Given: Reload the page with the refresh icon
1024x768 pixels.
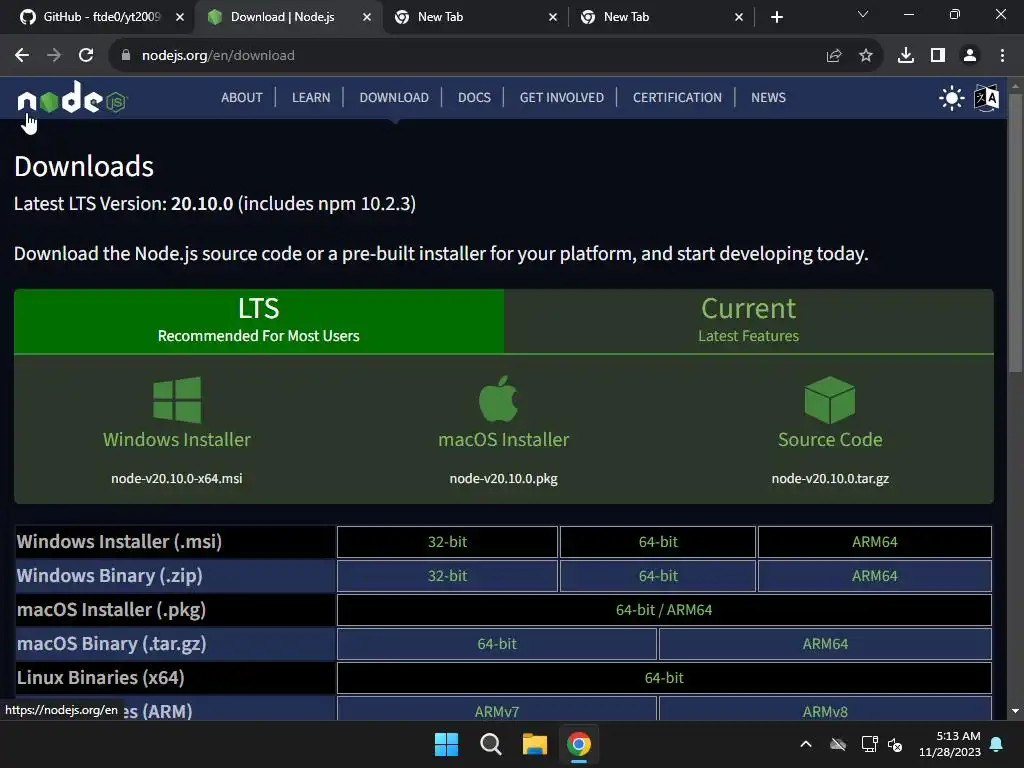Looking at the screenshot, I should 86,56.
